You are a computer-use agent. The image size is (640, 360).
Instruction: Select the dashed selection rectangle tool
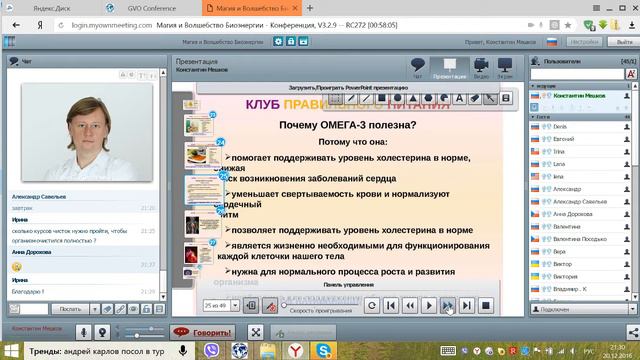tap(335, 98)
